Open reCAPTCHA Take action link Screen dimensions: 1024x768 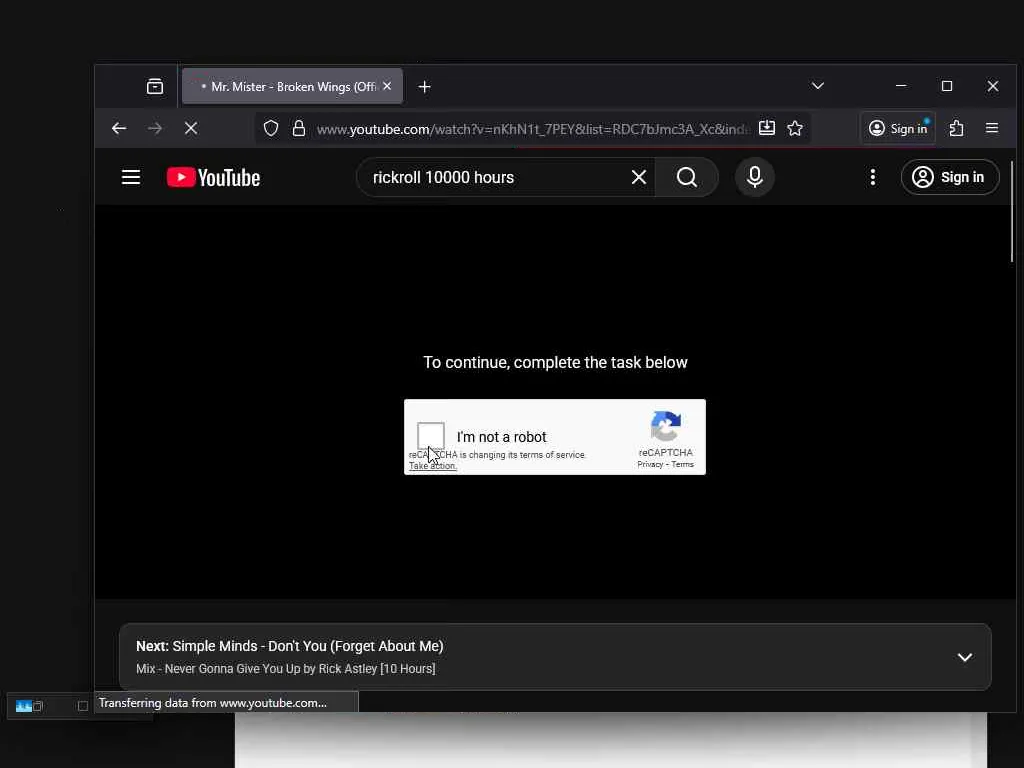click(432, 466)
